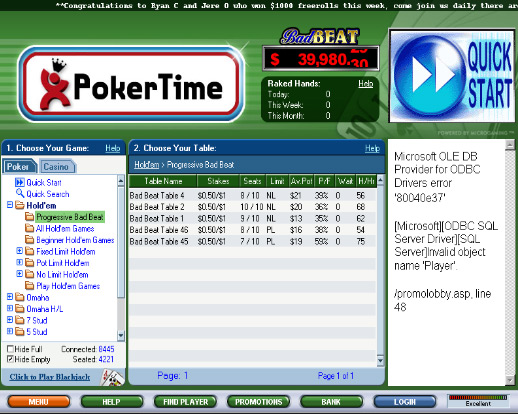Collapse the Hold'em tree node

(x=10, y=205)
